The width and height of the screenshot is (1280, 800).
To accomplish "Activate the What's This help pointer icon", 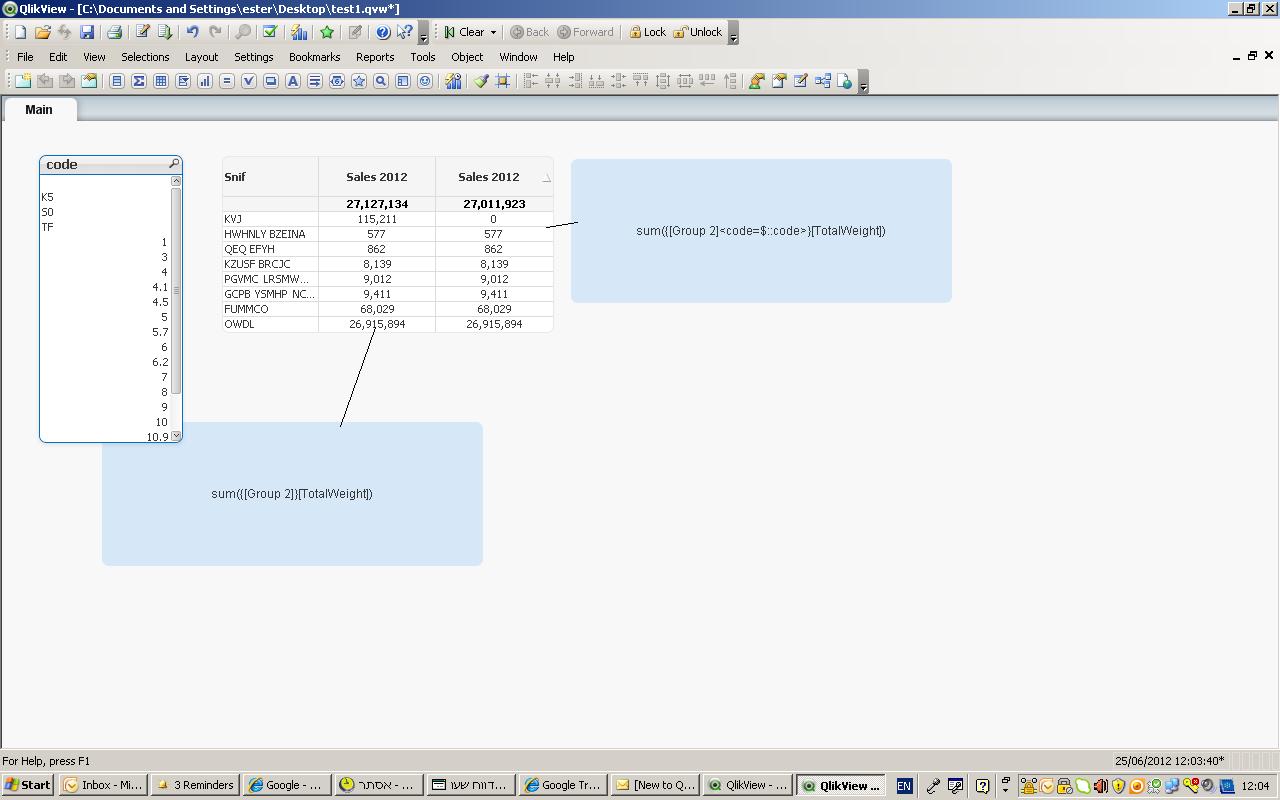I will (404, 32).
